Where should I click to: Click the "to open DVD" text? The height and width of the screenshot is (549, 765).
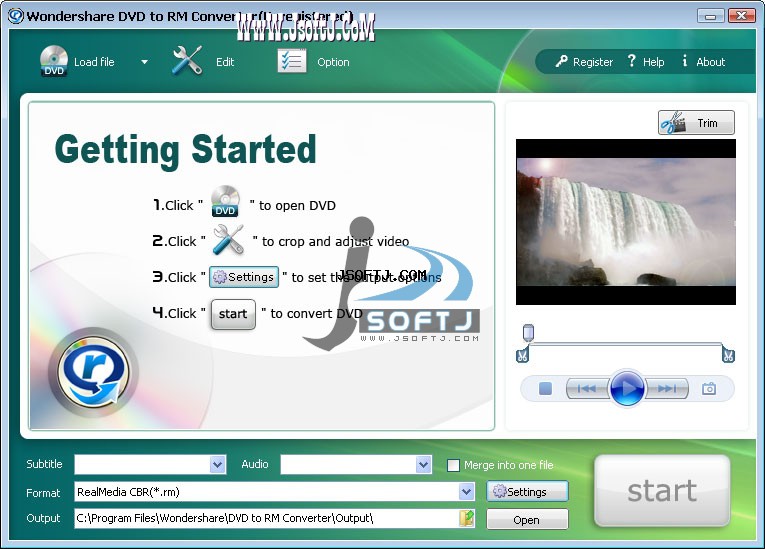click(x=297, y=205)
